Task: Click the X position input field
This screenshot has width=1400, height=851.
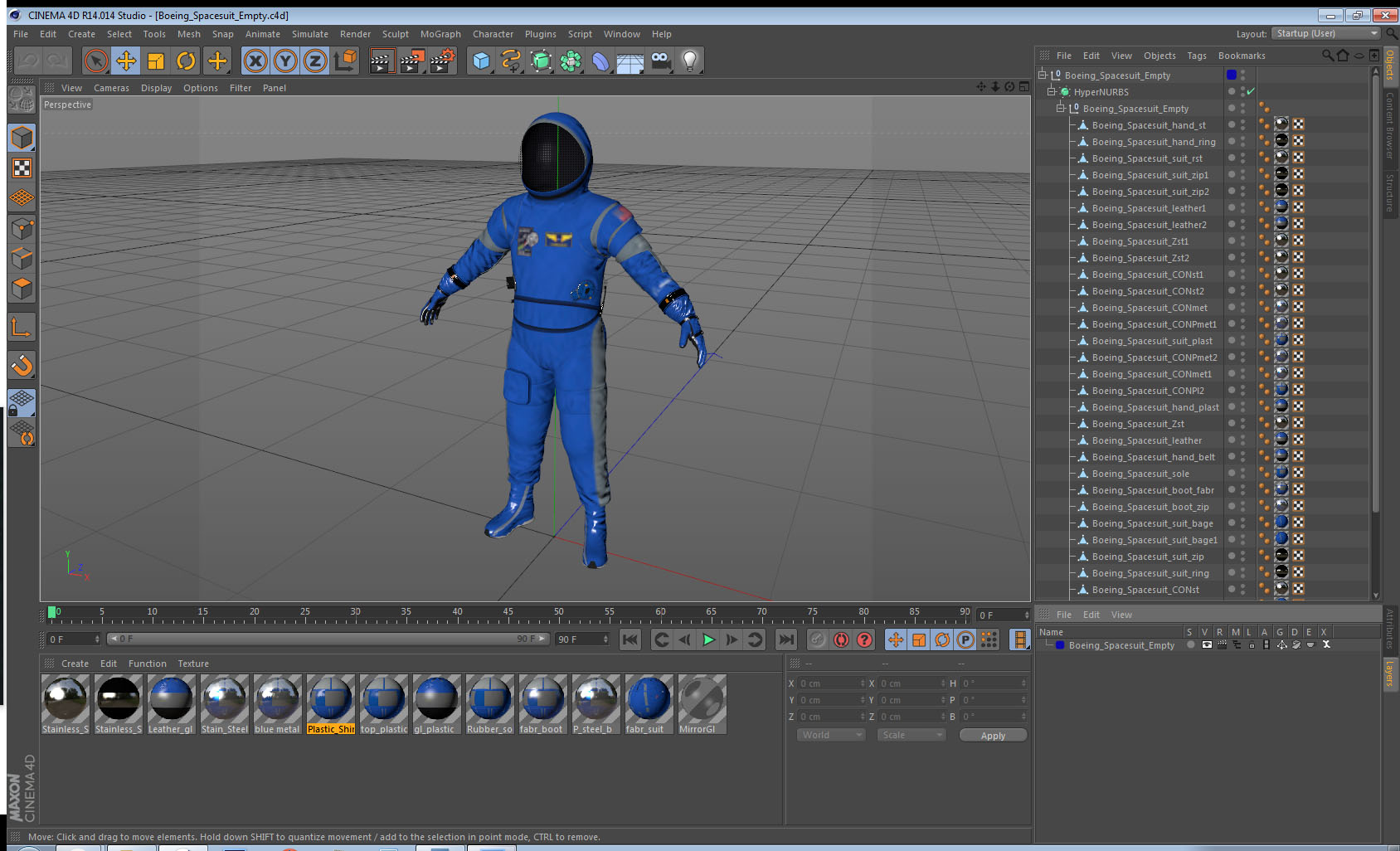Action: [x=831, y=683]
